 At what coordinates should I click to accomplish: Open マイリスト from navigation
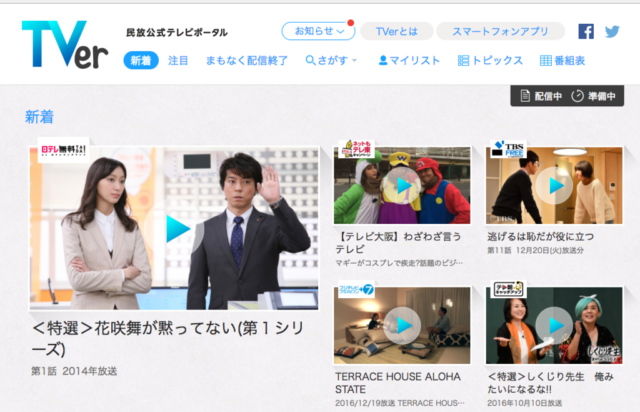pyautogui.click(x=409, y=60)
